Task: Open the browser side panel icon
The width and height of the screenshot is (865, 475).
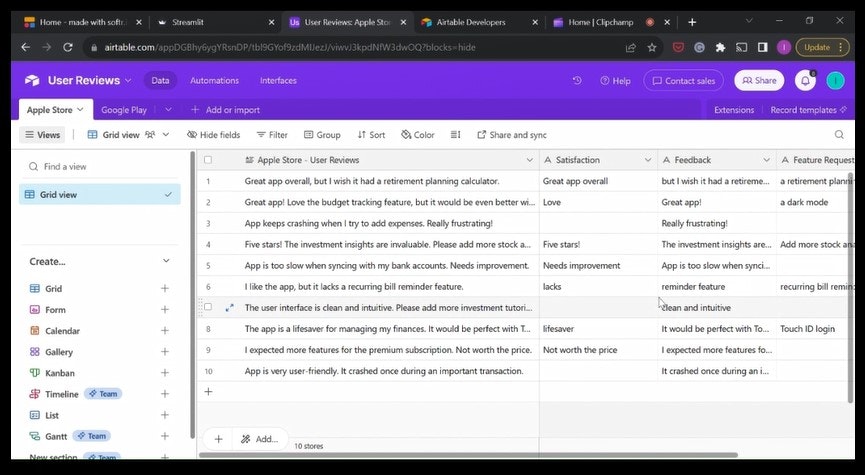Action: click(762, 47)
